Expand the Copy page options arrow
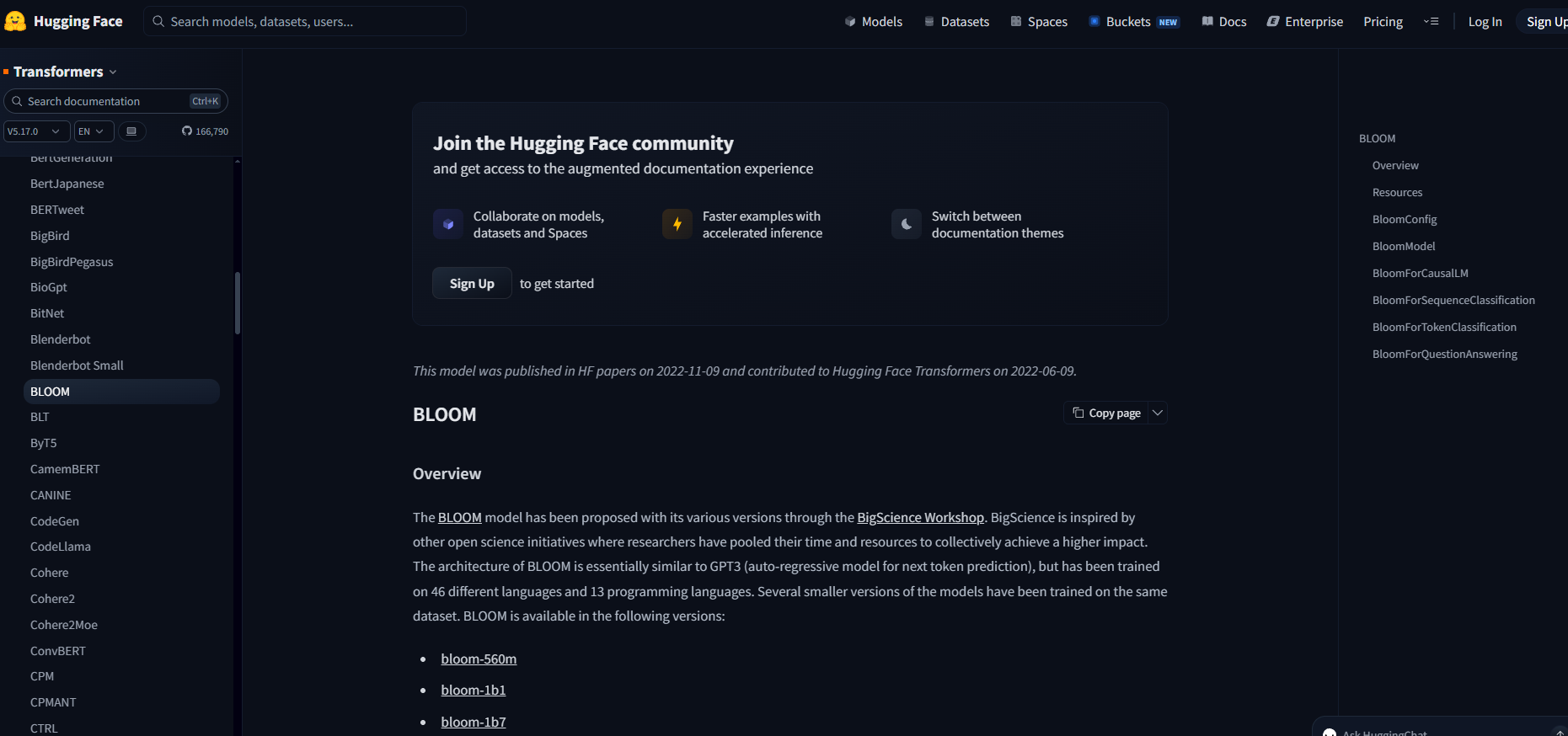1568x736 pixels. click(x=1158, y=413)
